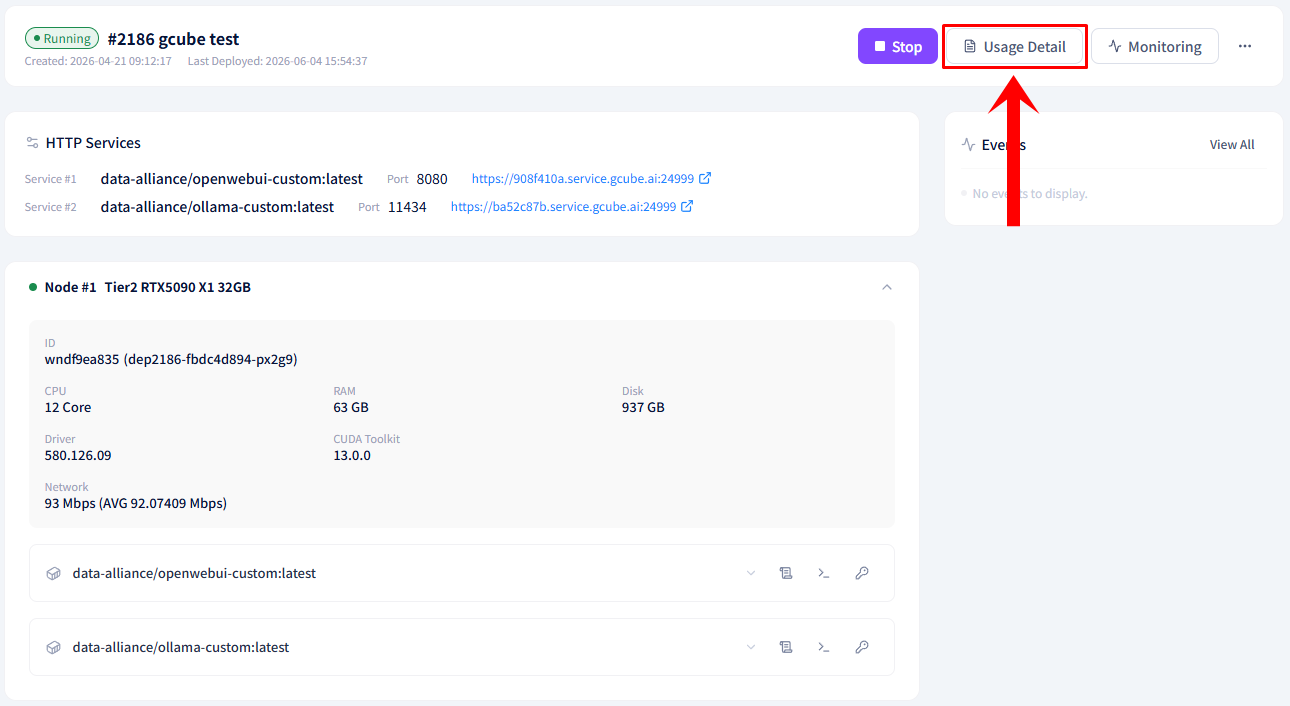1290x706 pixels.
Task: Open external link icon for port 11434 service
Action: (687, 206)
